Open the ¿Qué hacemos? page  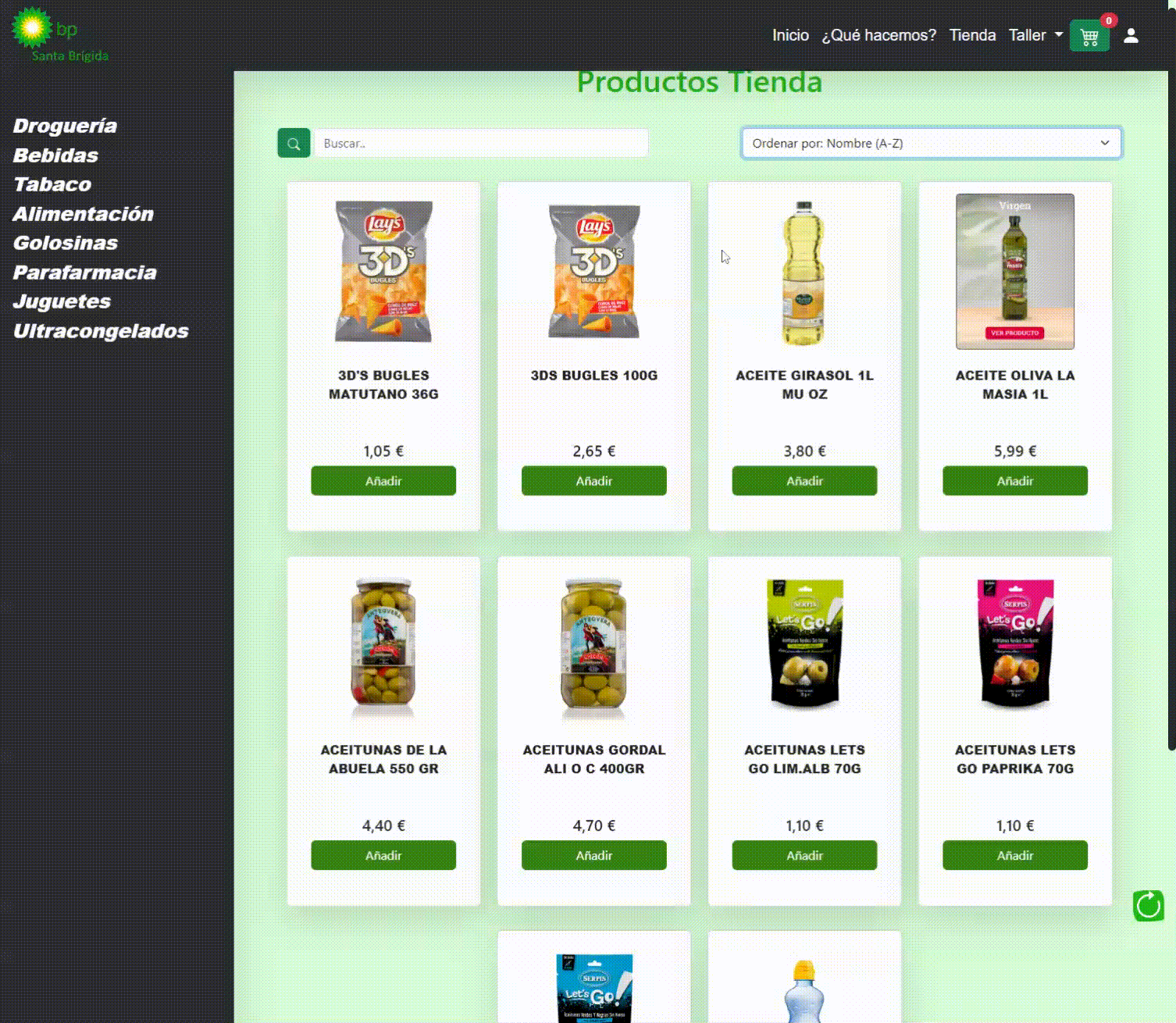pyautogui.click(x=878, y=35)
